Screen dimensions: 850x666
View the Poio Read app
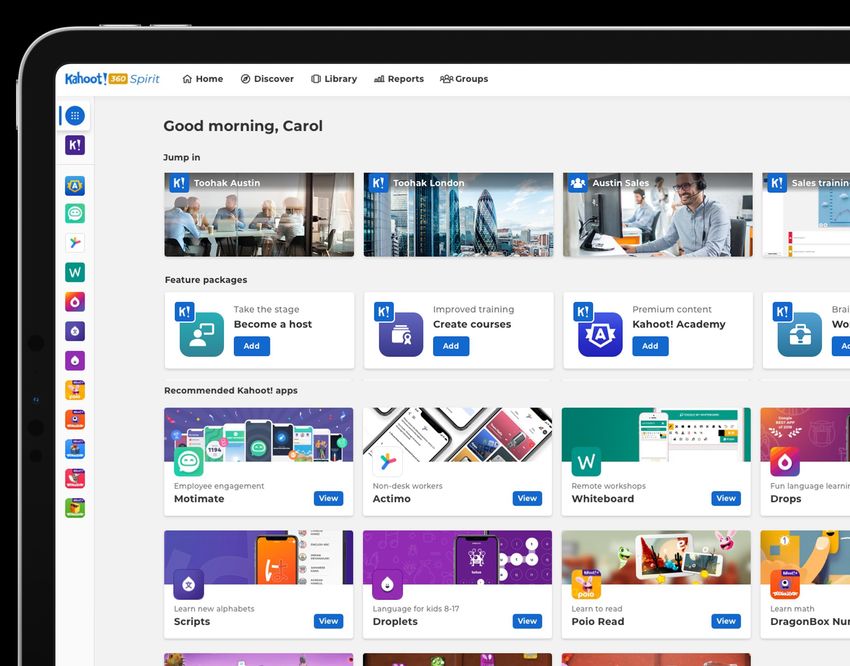[726, 621]
